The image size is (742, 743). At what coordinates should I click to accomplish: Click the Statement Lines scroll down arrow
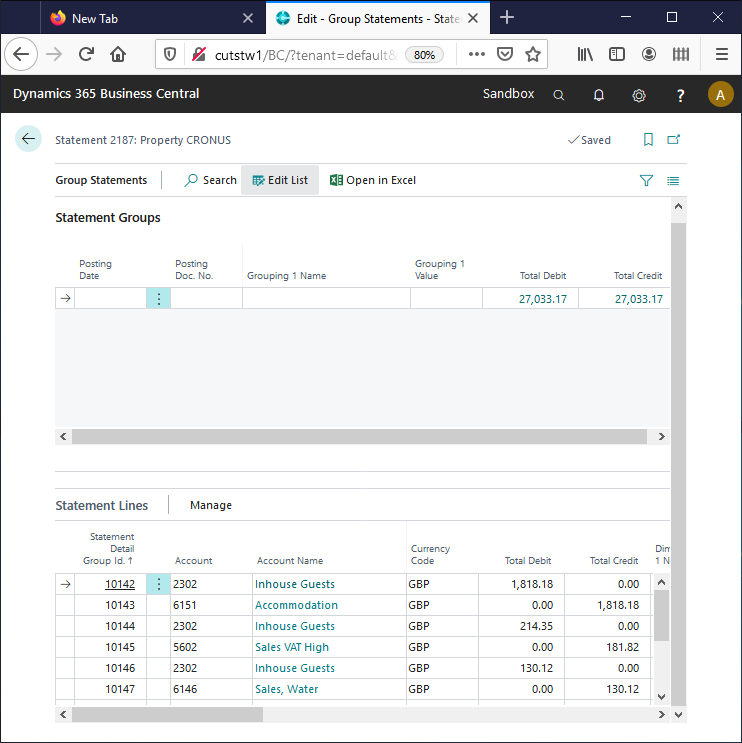point(662,697)
